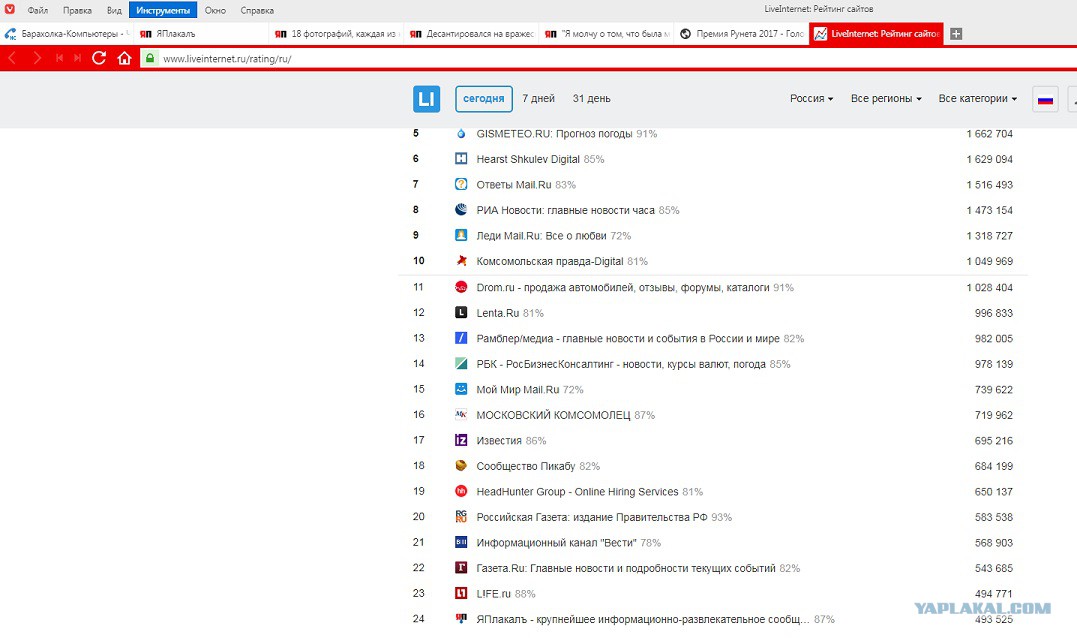Click the Российская Газета RG favicon
The image size is (1077, 638).
461,516
